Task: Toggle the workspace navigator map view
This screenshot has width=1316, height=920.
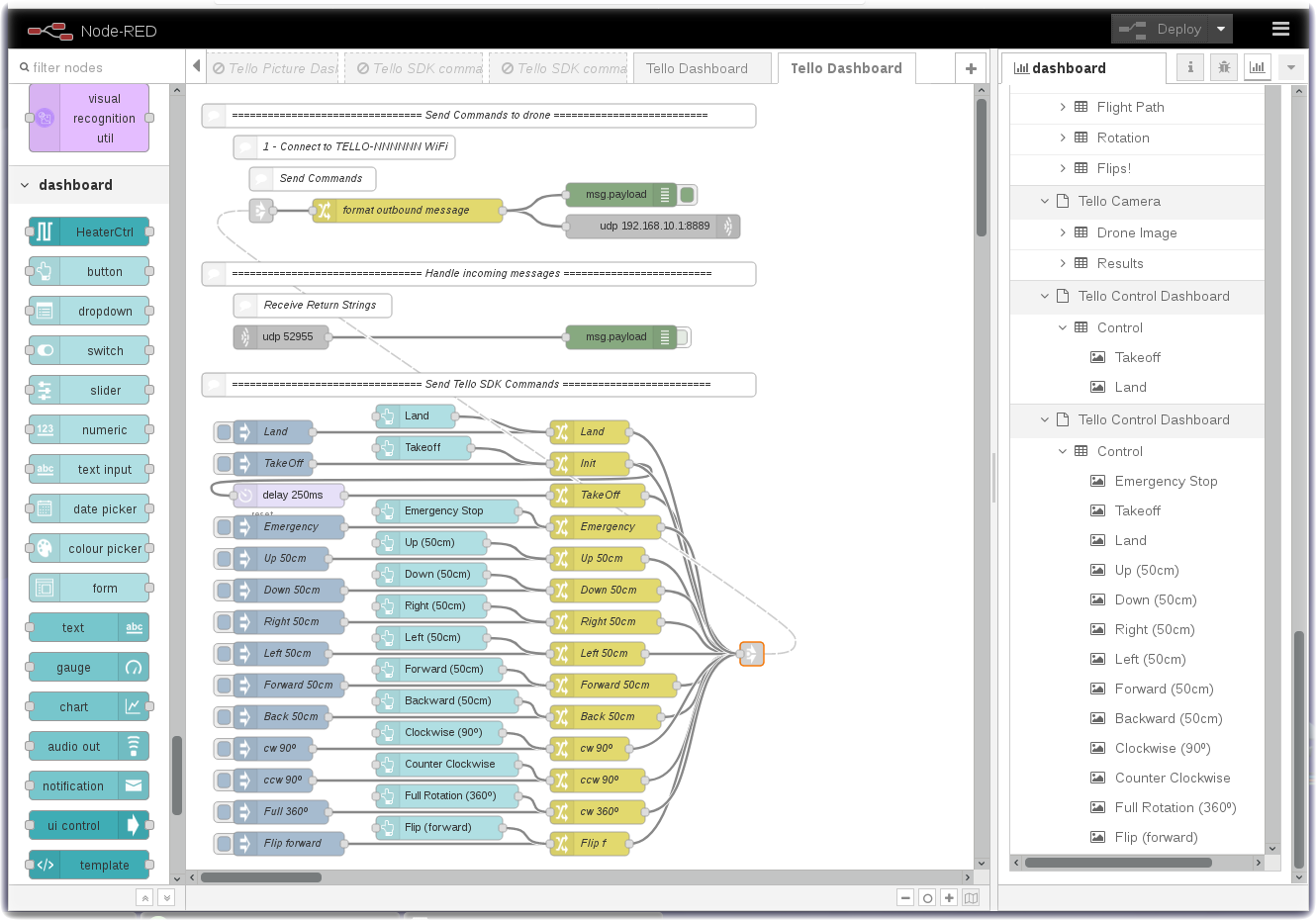Action: [x=971, y=898]
